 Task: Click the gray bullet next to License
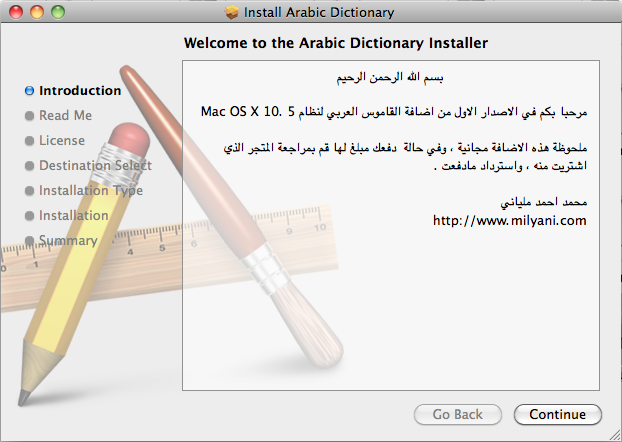click(29, 141)
